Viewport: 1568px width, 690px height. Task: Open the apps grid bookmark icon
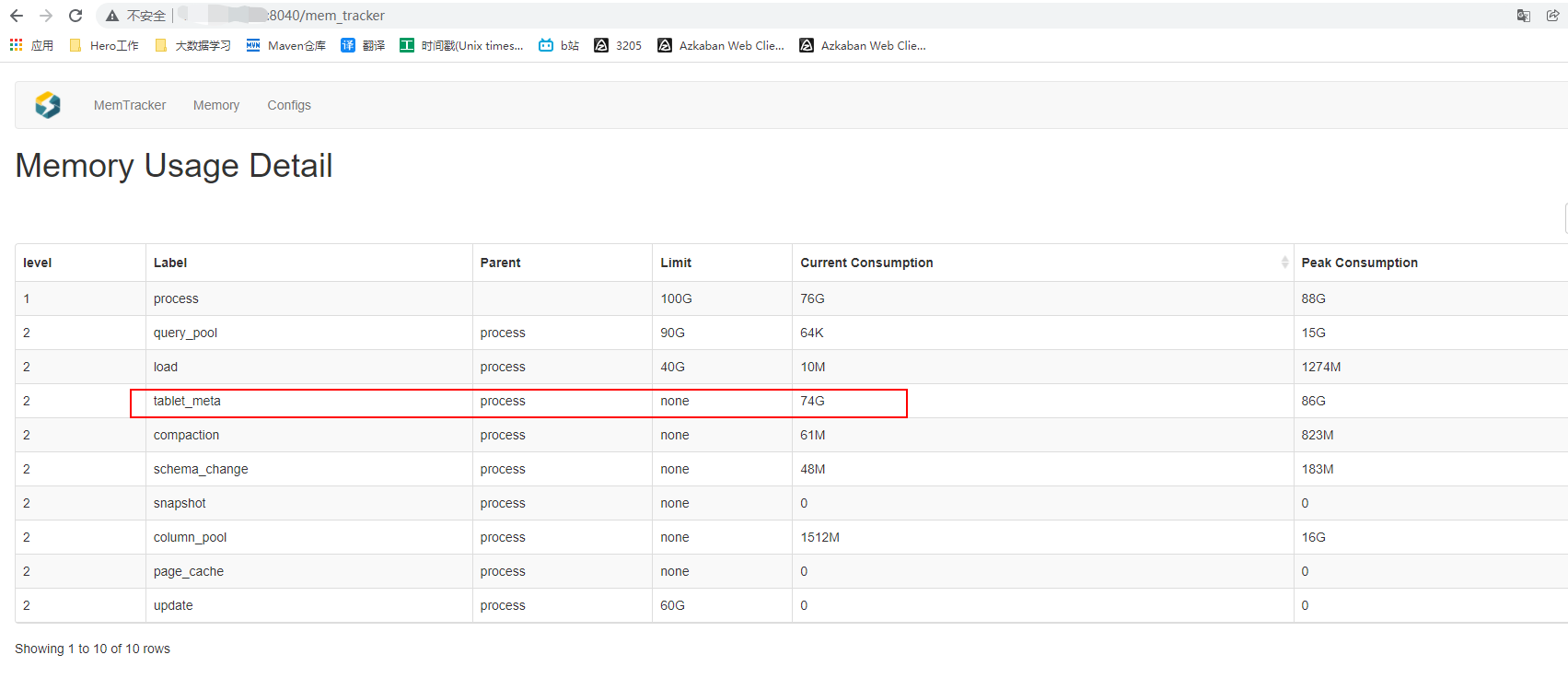click(x=17, y=45)
